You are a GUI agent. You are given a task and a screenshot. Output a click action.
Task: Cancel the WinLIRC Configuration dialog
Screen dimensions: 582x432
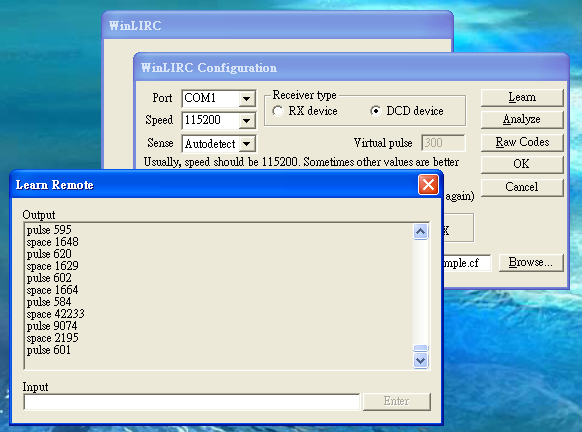point(522,187)
